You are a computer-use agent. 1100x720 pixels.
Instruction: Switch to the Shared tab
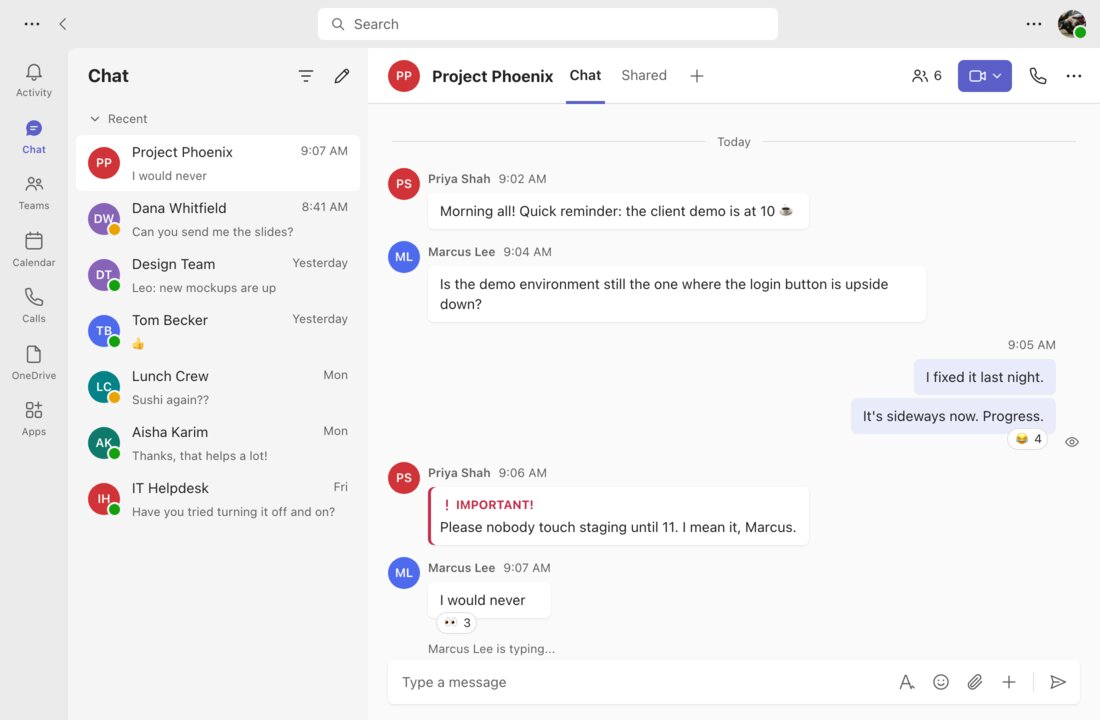[643, 75]
